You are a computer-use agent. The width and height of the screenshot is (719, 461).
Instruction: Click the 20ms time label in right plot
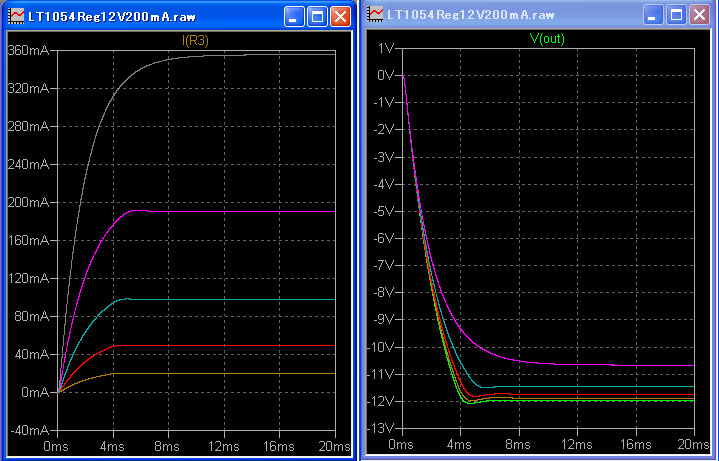tap(693, 444)
